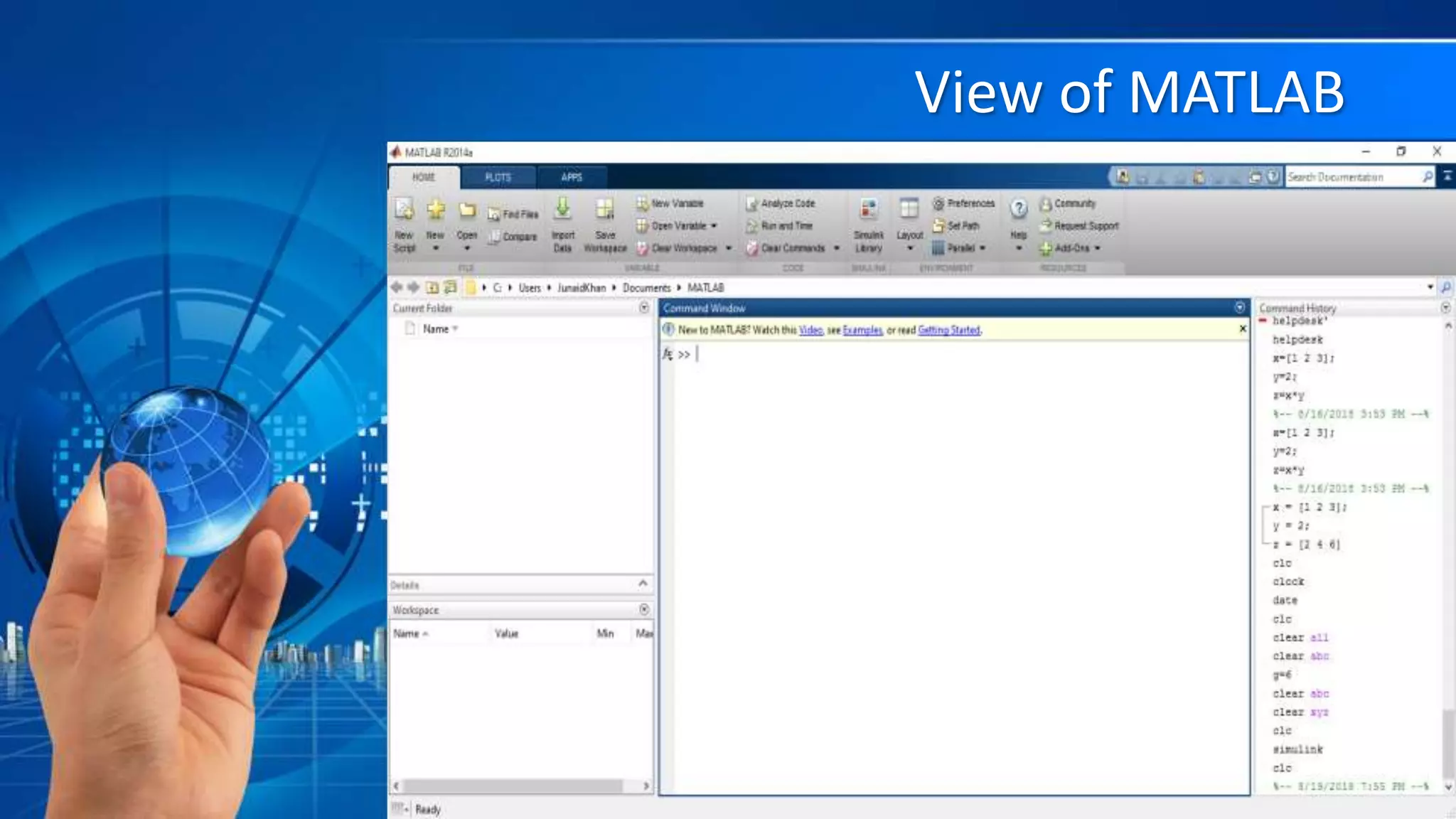The width and height of the screenshot is (1456, 819).
Task: Click the Import Data icon
Action: pyautogui.click(x=562, y=209)
